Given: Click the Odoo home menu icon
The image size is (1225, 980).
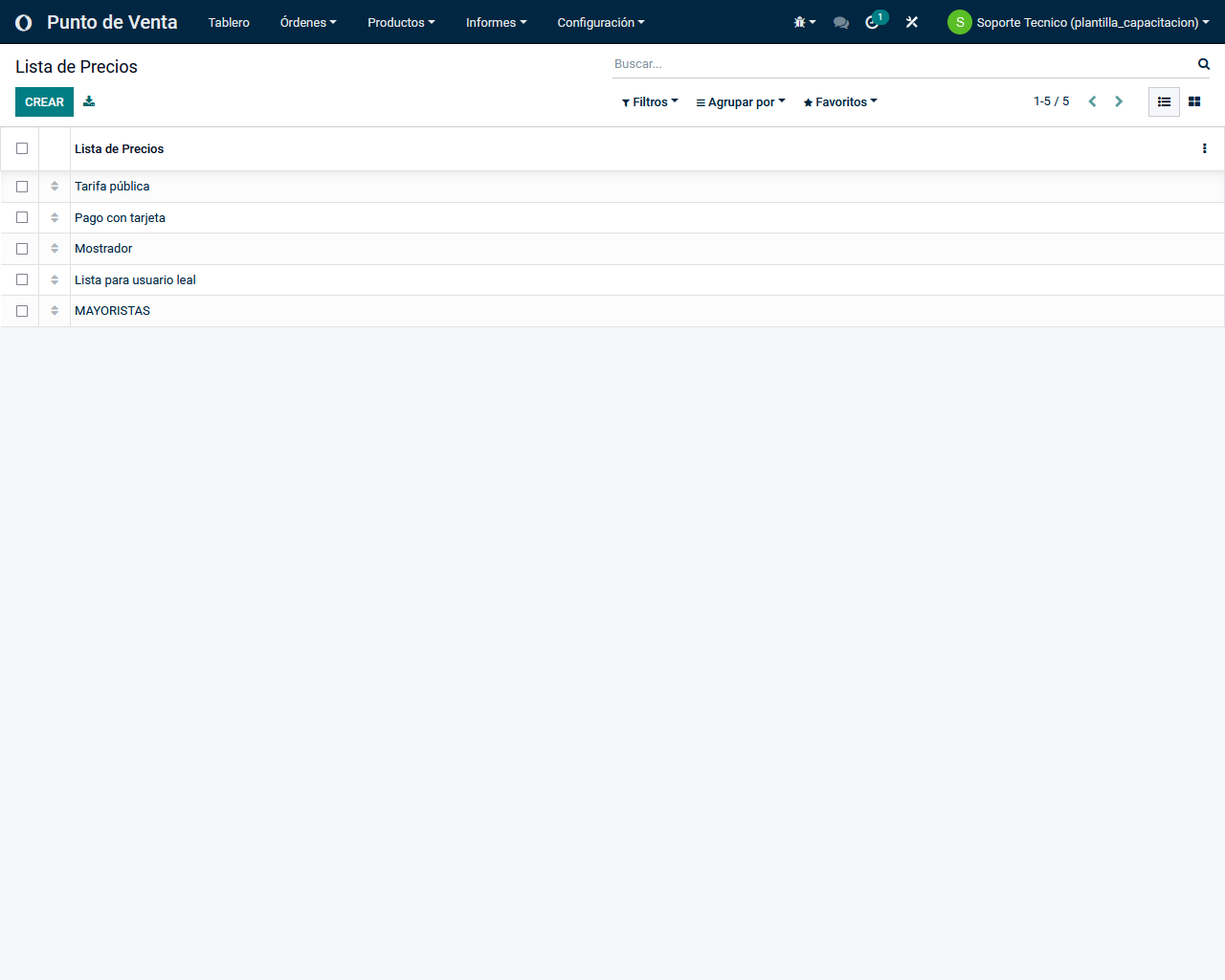Looking at the screenshot, I should [x=24, y=22].
